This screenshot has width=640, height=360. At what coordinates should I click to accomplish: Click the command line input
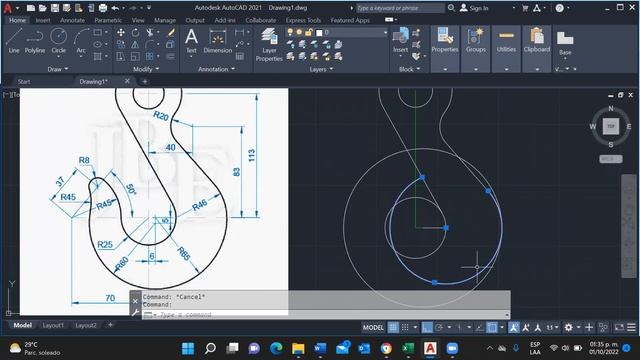click(325, 315)
